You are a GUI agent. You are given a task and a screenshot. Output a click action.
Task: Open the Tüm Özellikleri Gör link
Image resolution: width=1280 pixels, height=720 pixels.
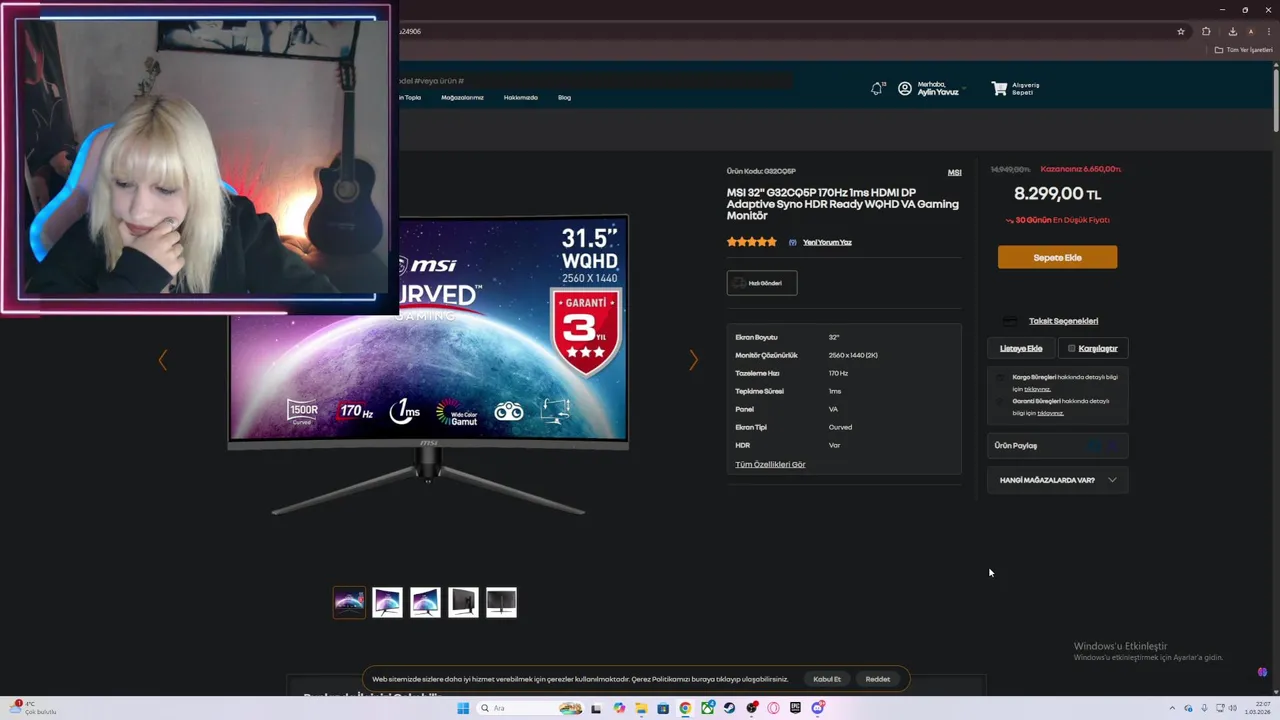coord(770,464)
